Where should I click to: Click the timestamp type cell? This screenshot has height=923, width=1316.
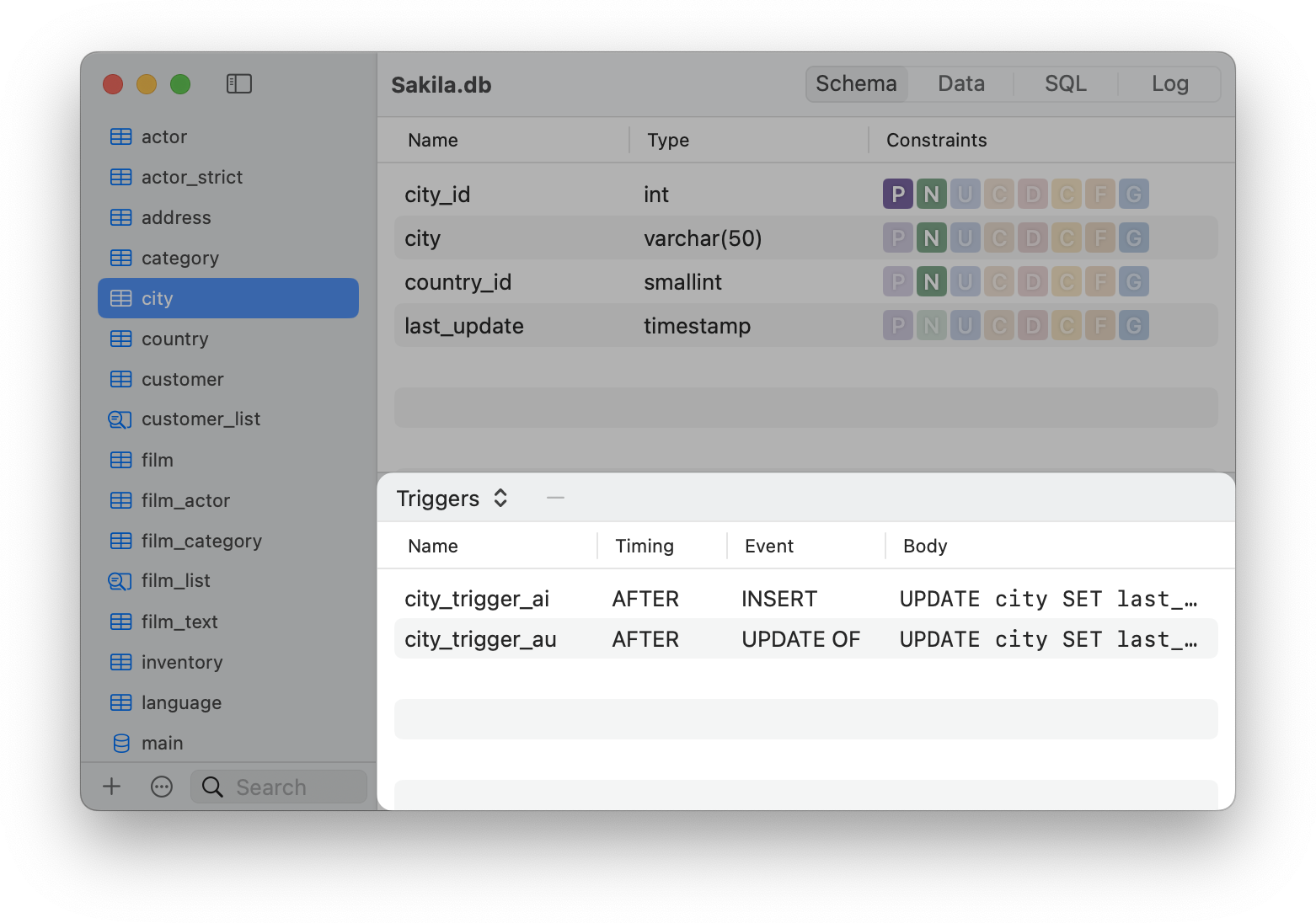click(697, 326)
